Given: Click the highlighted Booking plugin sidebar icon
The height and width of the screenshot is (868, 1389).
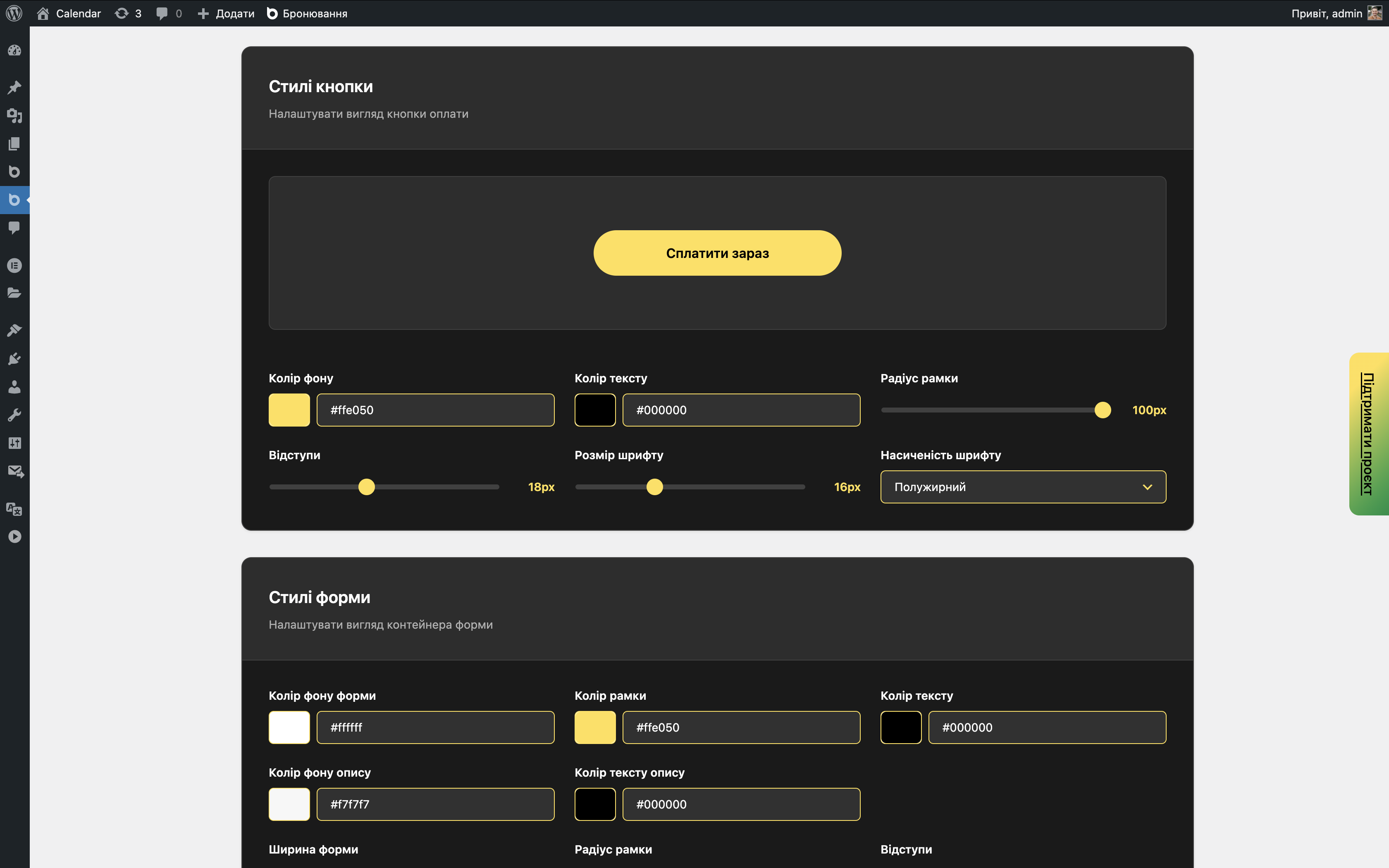Looking at the screenshot, I should 14,200.
